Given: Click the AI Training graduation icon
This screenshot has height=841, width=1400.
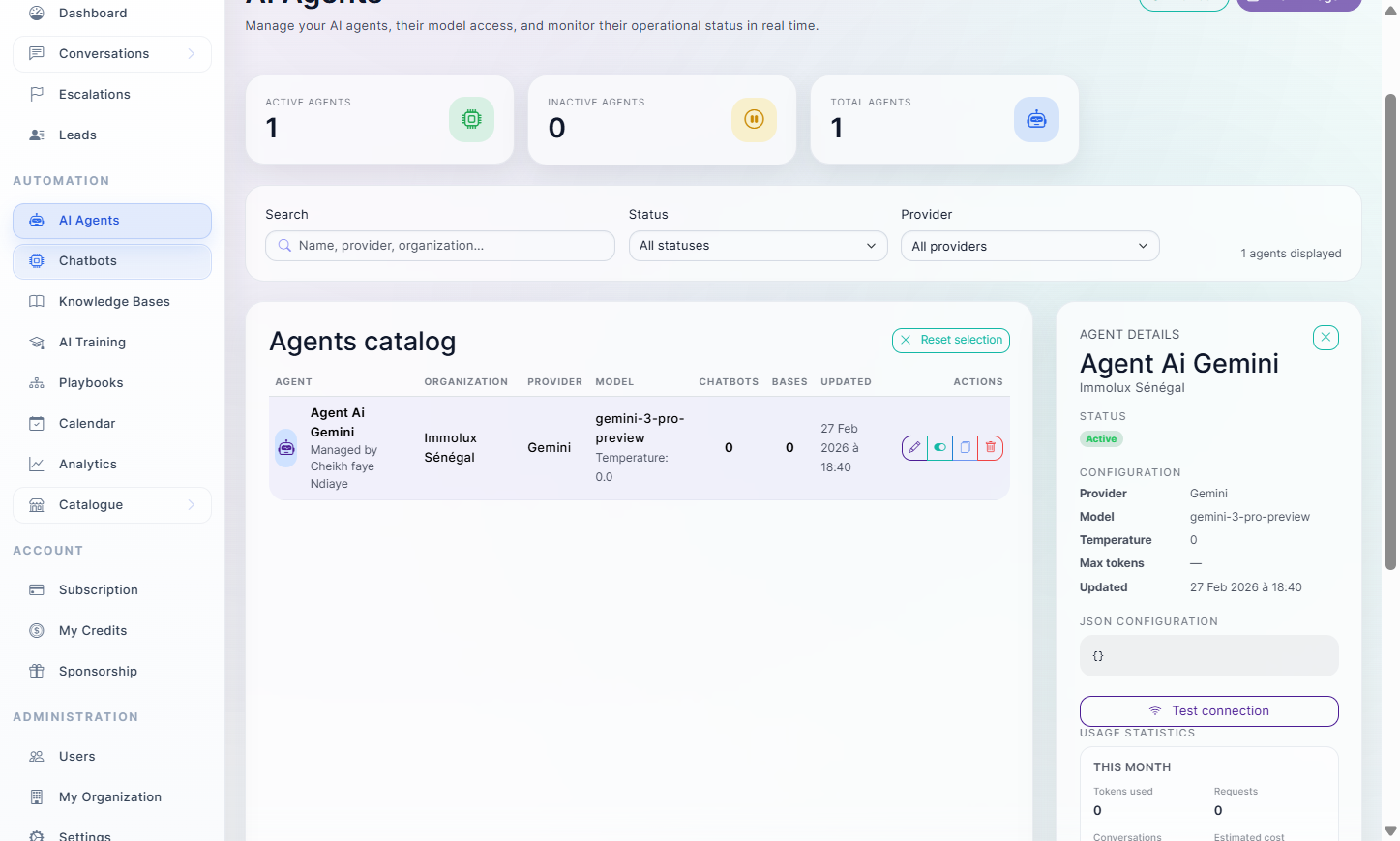Looking at the screenshot, I should click(x=37, y=343).
